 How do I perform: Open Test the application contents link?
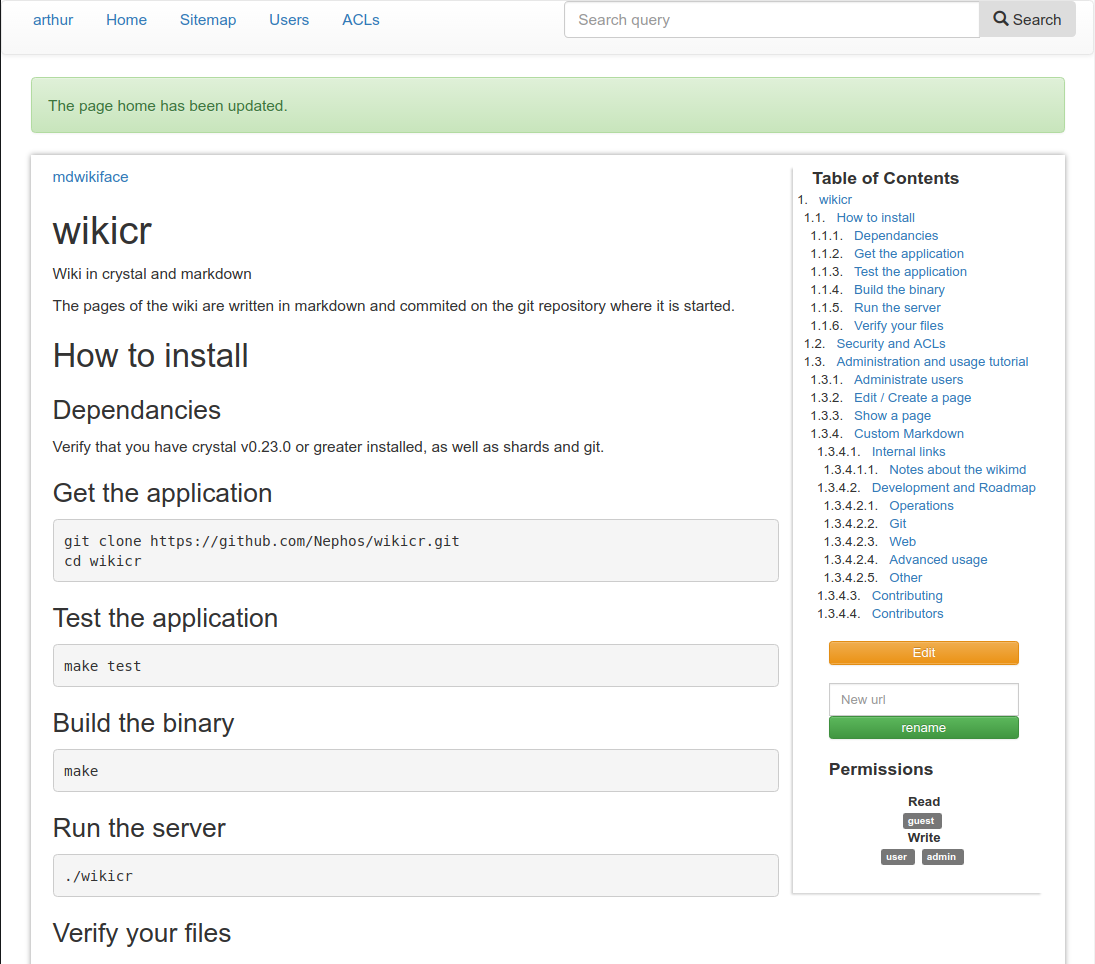pos(911,272)
